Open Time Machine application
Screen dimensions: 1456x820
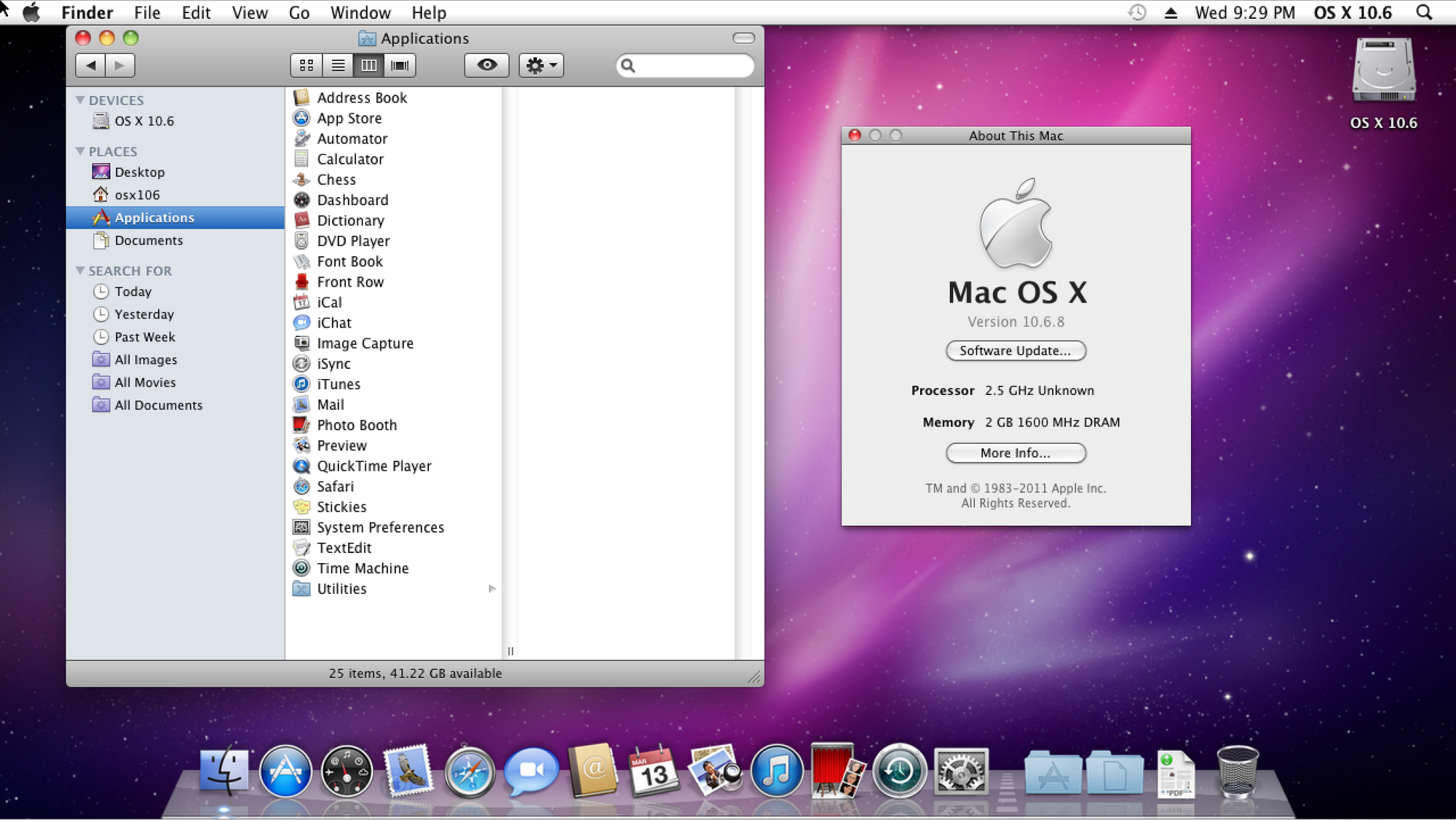coord(363,568)
